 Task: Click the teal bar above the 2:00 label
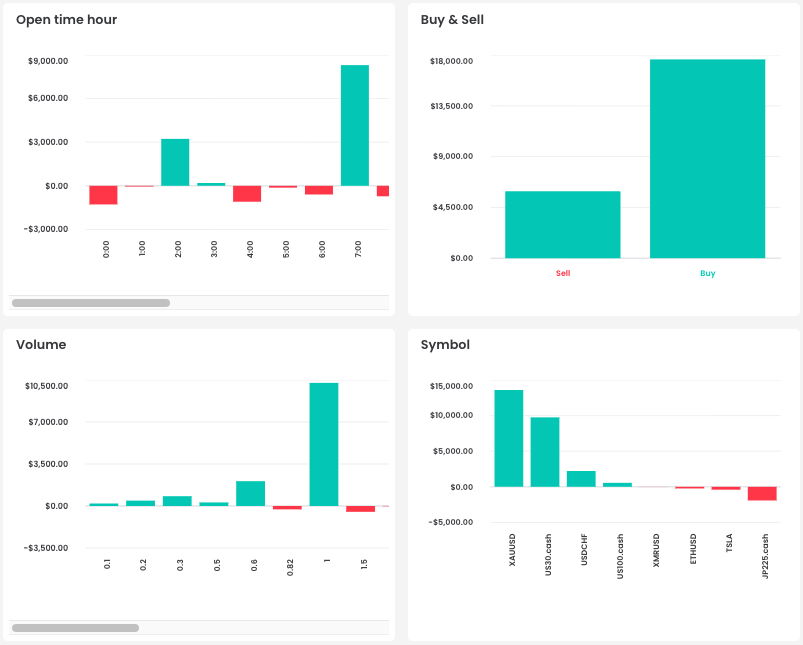coord(177,165)
